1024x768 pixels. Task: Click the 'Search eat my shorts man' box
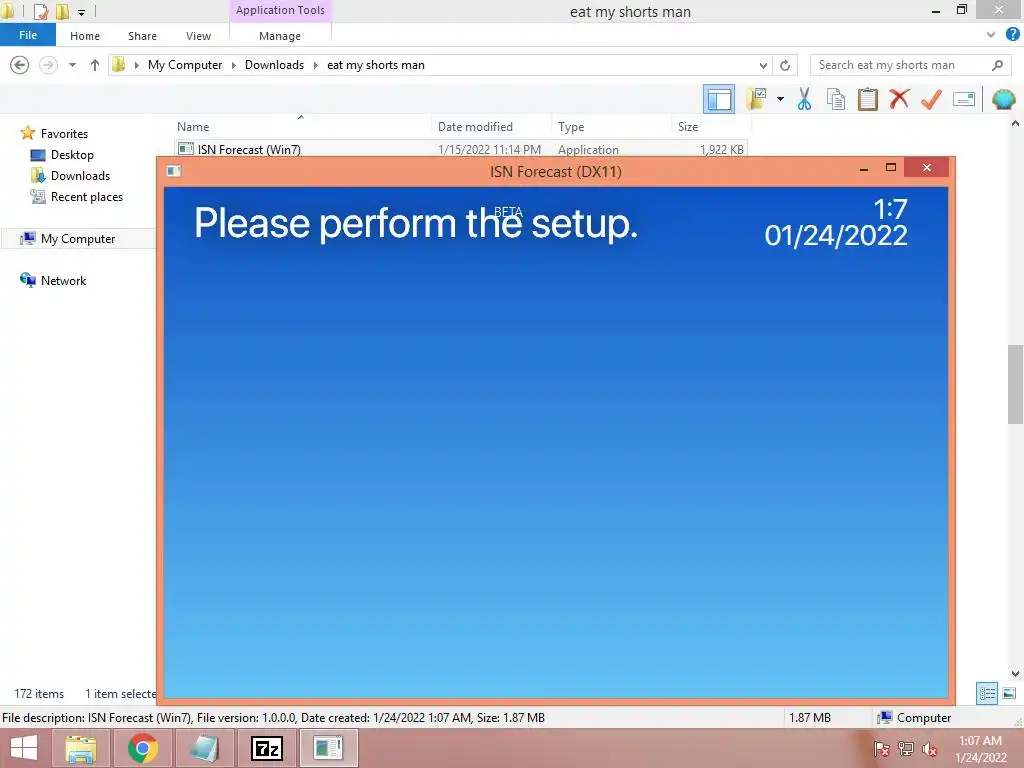point(909,65)
